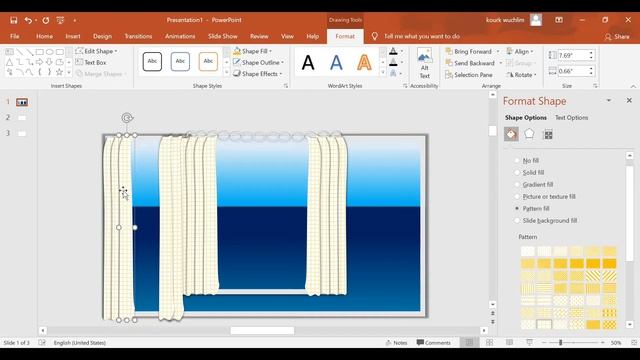Switch to the Transitions tab

[x=138, y=36]
